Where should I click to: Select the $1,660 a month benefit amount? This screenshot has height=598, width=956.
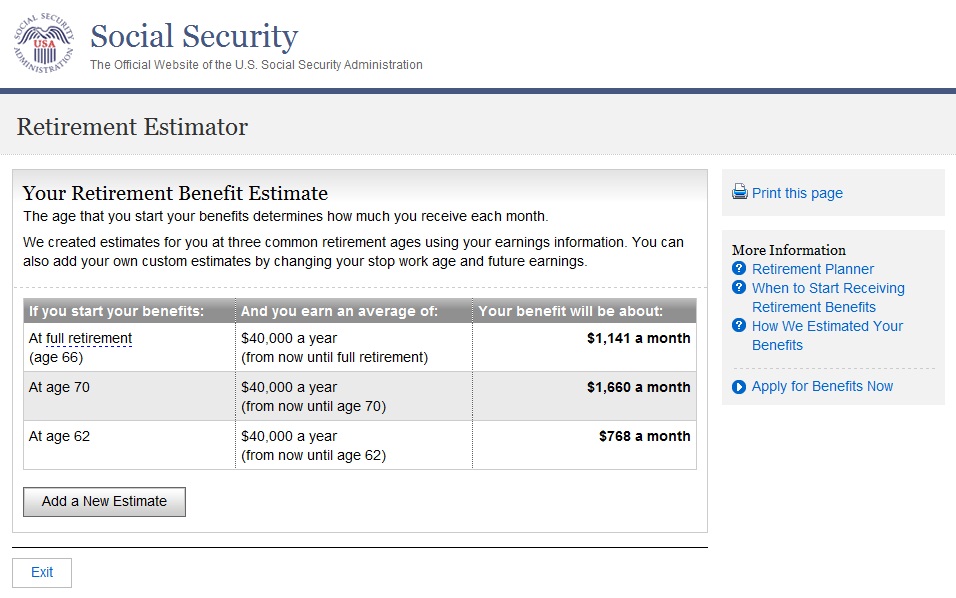(638, 388)
